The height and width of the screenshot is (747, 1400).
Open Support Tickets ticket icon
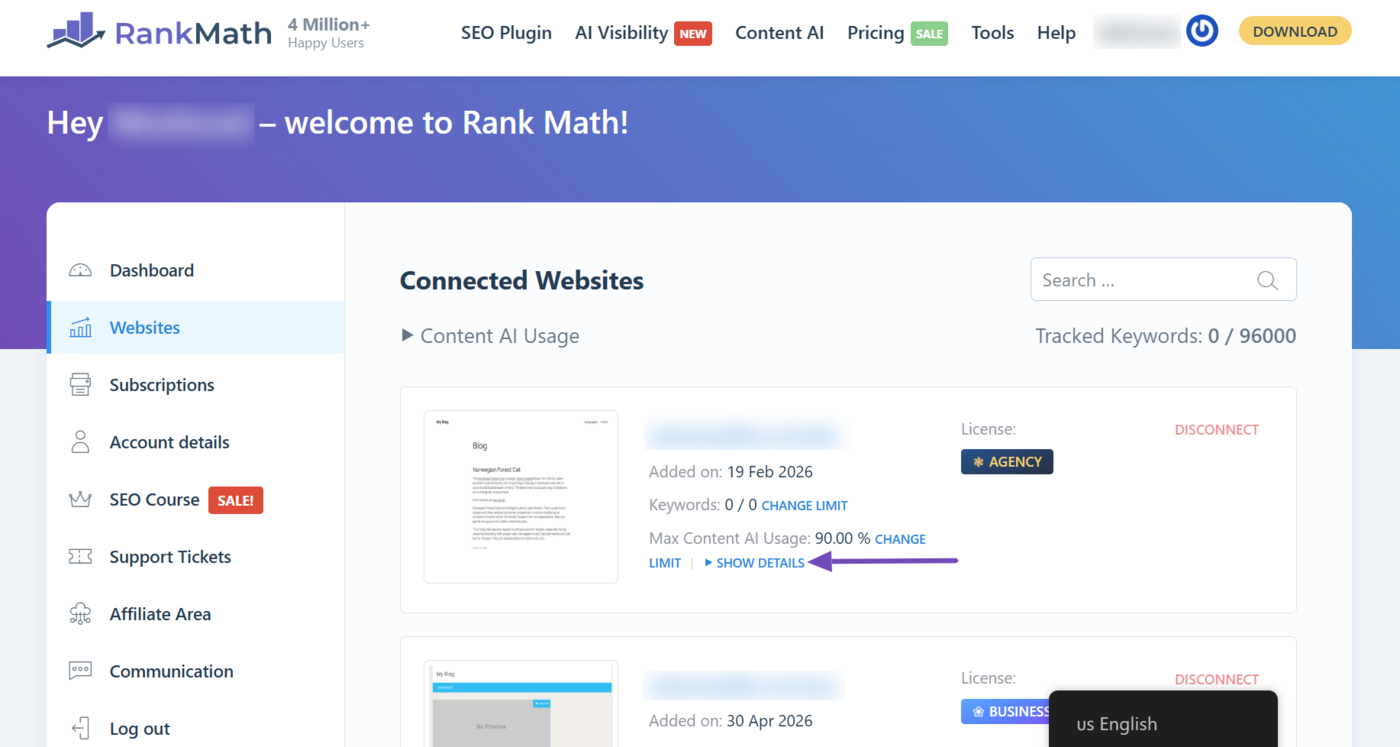pos(80,557)
